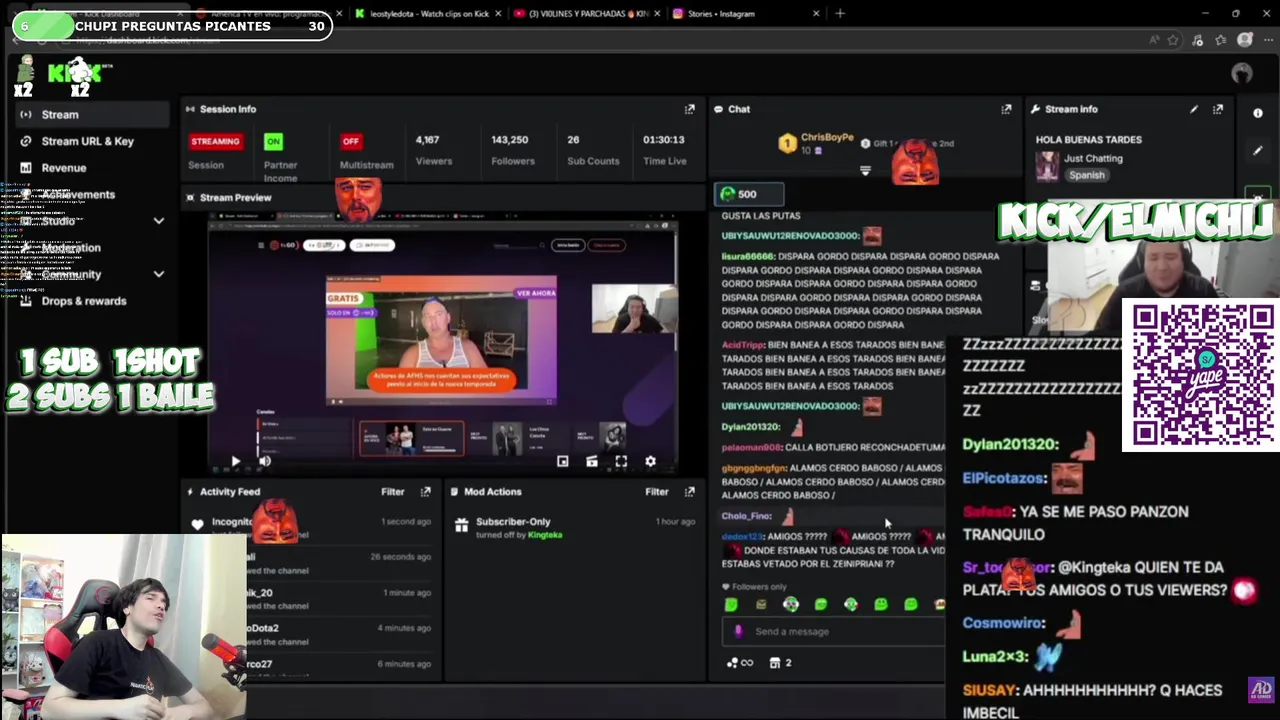This screenshot has width=1280, height=720.
Task: Toggle the Multistream OFF badge
Action: [x=350, y=141]
